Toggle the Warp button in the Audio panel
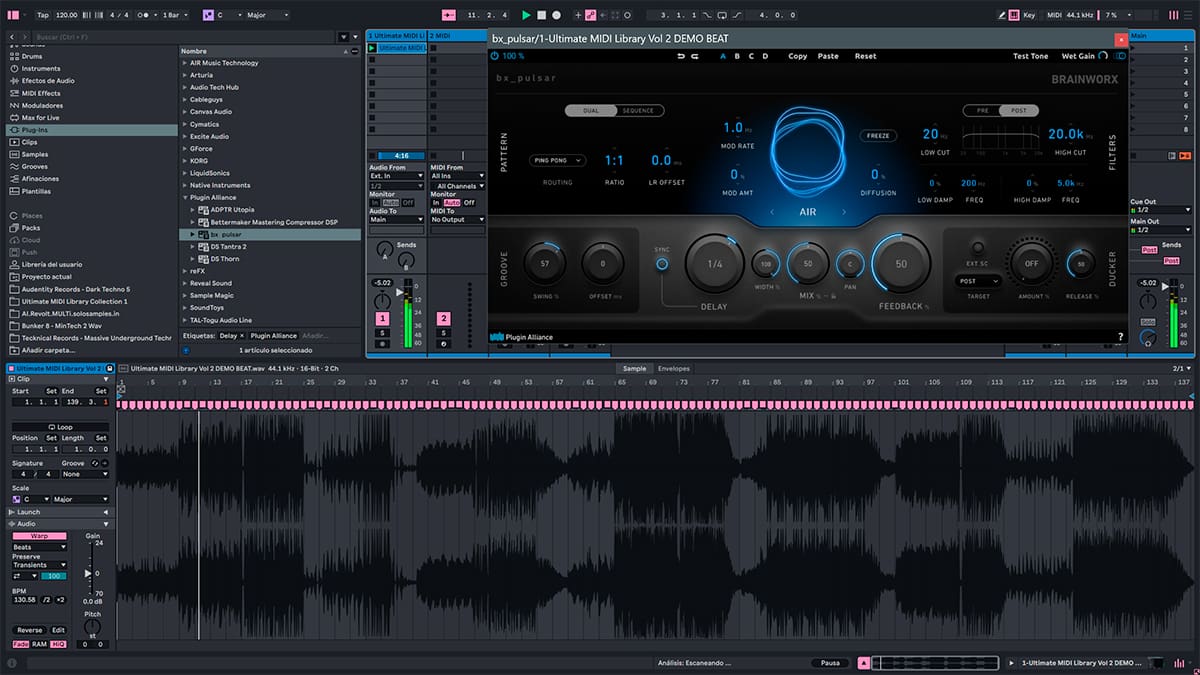The height and width of the screenshot is (675, 1200). coord(39,536)
